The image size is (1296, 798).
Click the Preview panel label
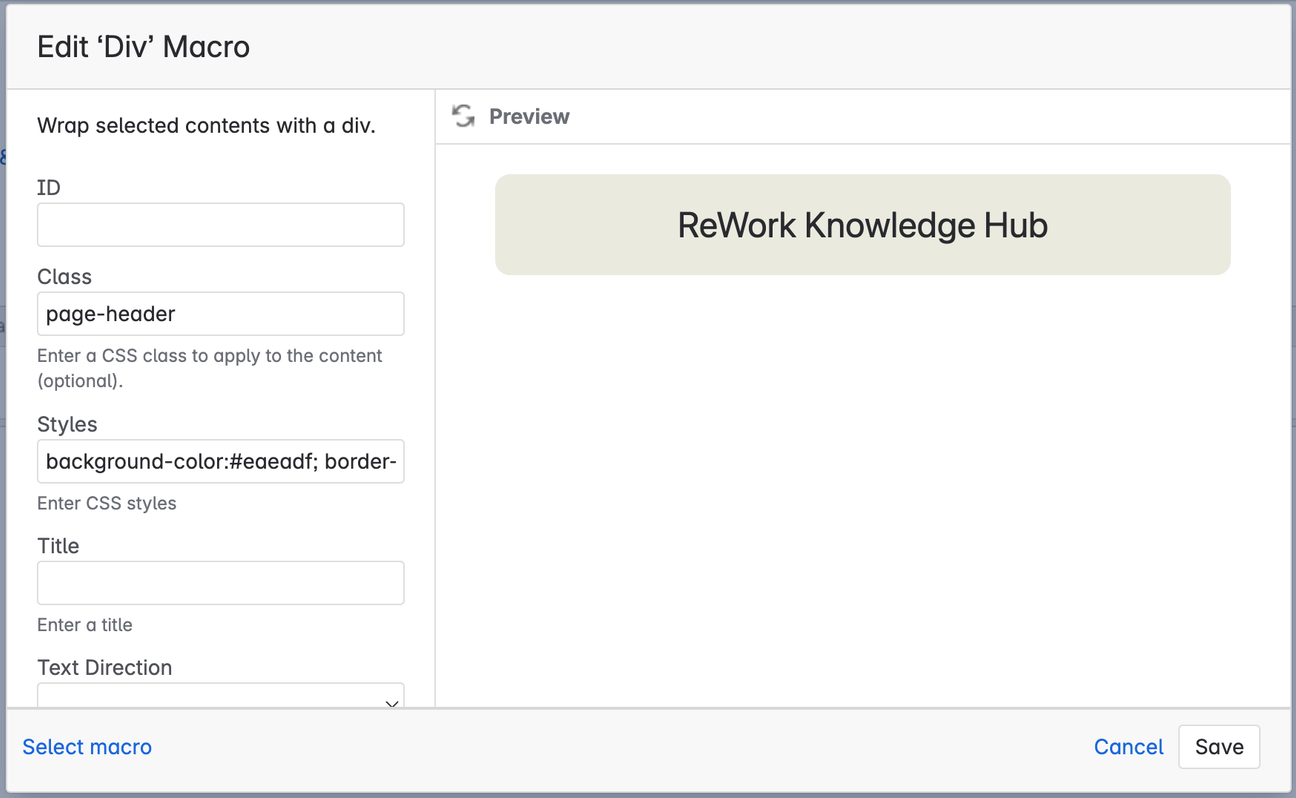pos(529,116)
